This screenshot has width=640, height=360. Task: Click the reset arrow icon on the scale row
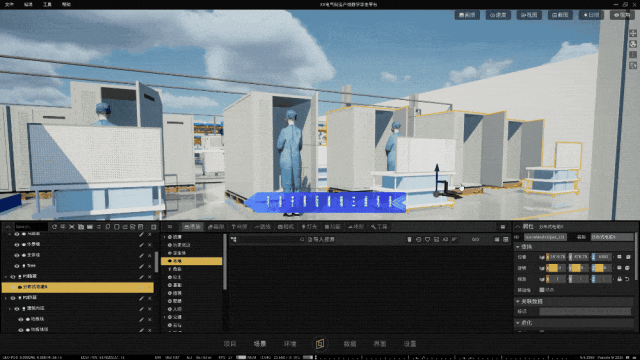click(627, 279)
